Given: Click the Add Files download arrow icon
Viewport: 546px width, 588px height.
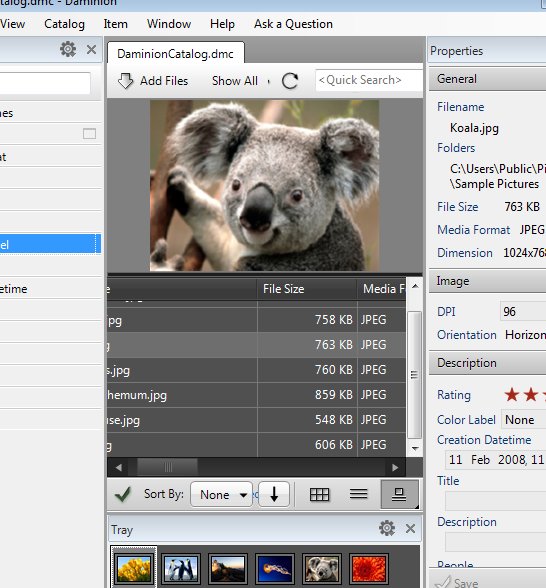Looking at the screenshot, I should (x=125, y=81).
